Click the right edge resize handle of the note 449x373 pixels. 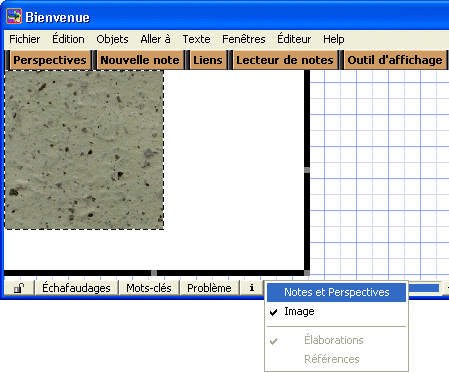coord(307,170)
